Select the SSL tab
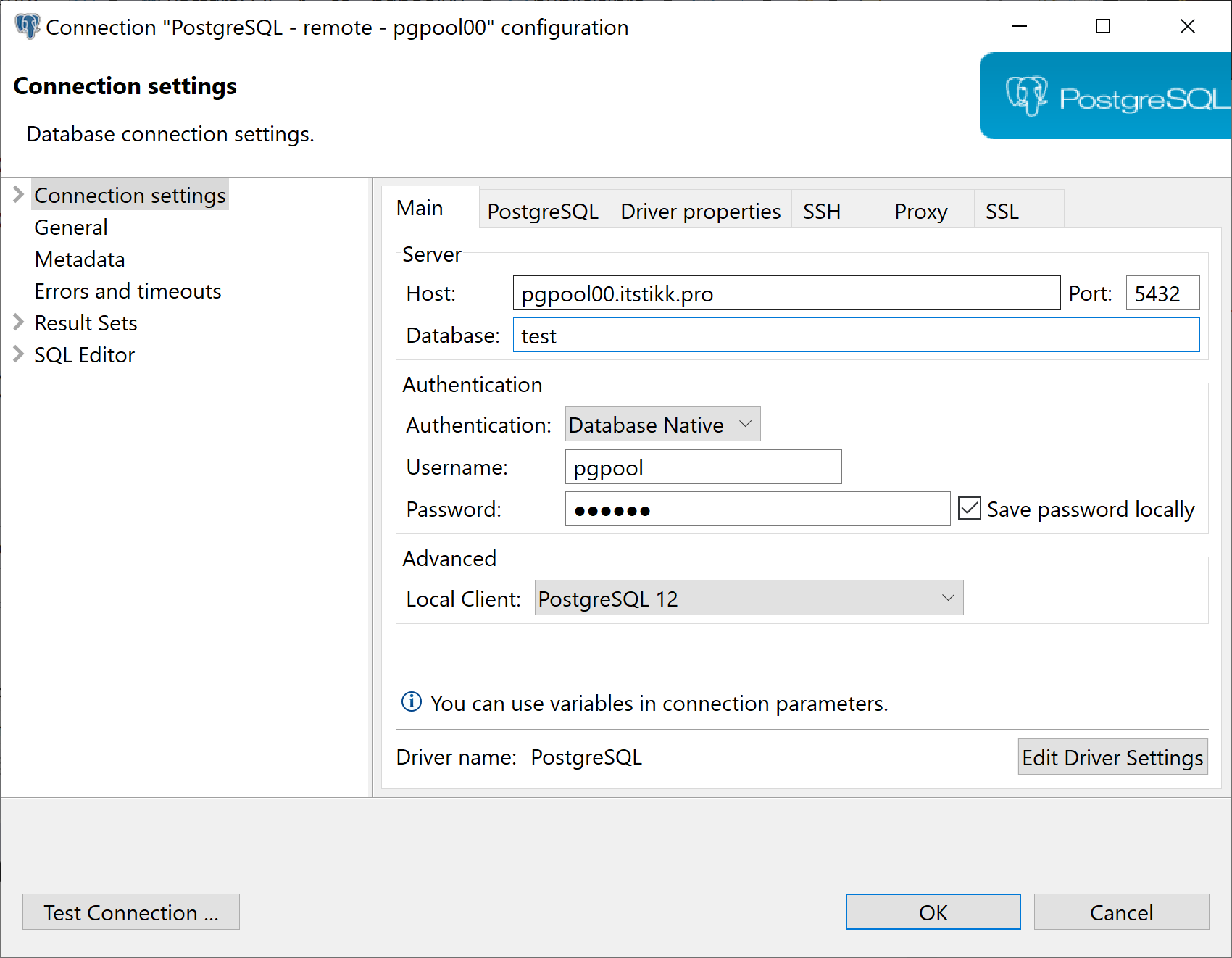The image size is (1232, 958). click(1002, 210)
